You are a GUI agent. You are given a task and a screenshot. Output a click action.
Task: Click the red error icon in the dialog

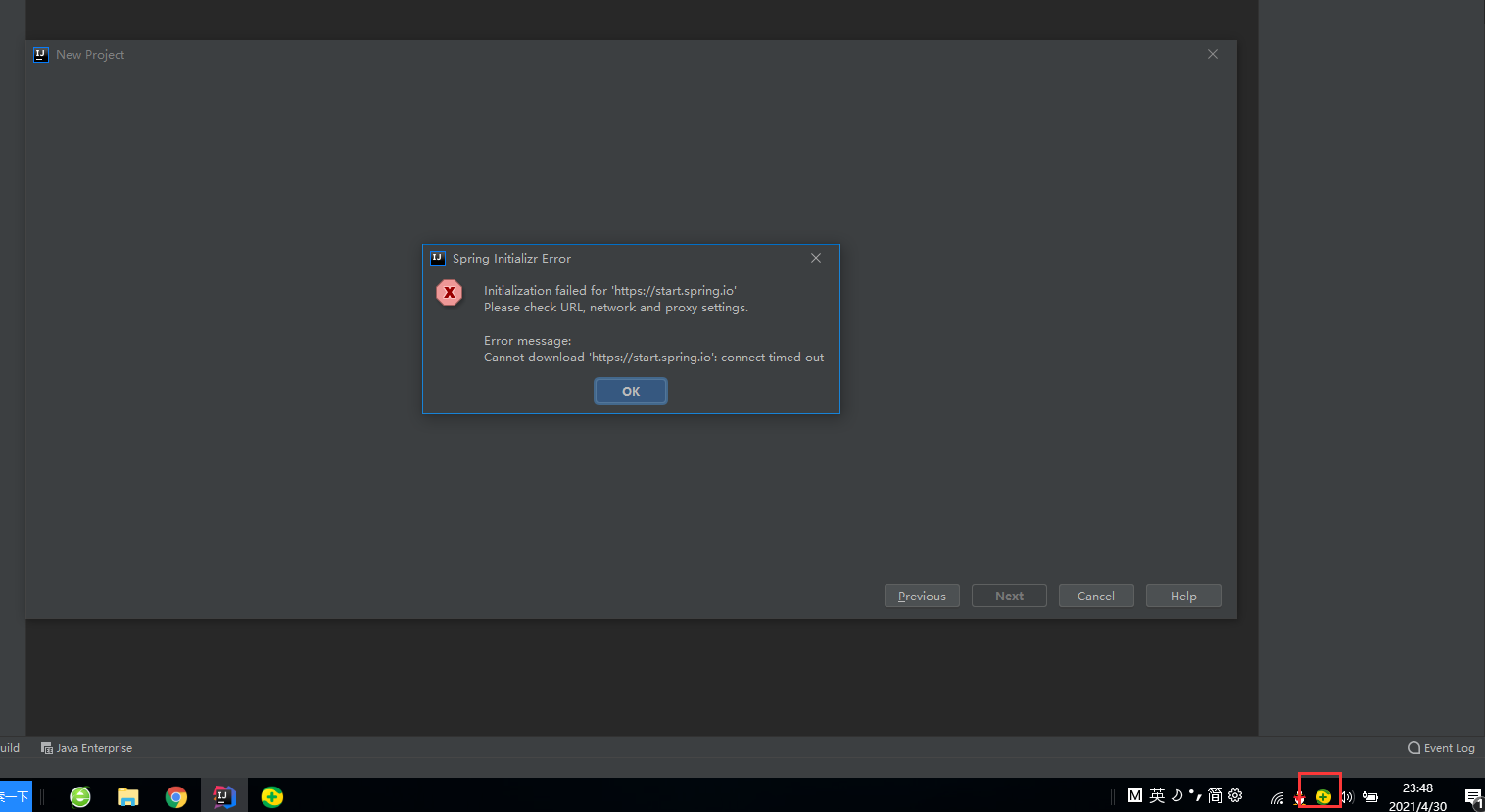(x=450, y=292)
